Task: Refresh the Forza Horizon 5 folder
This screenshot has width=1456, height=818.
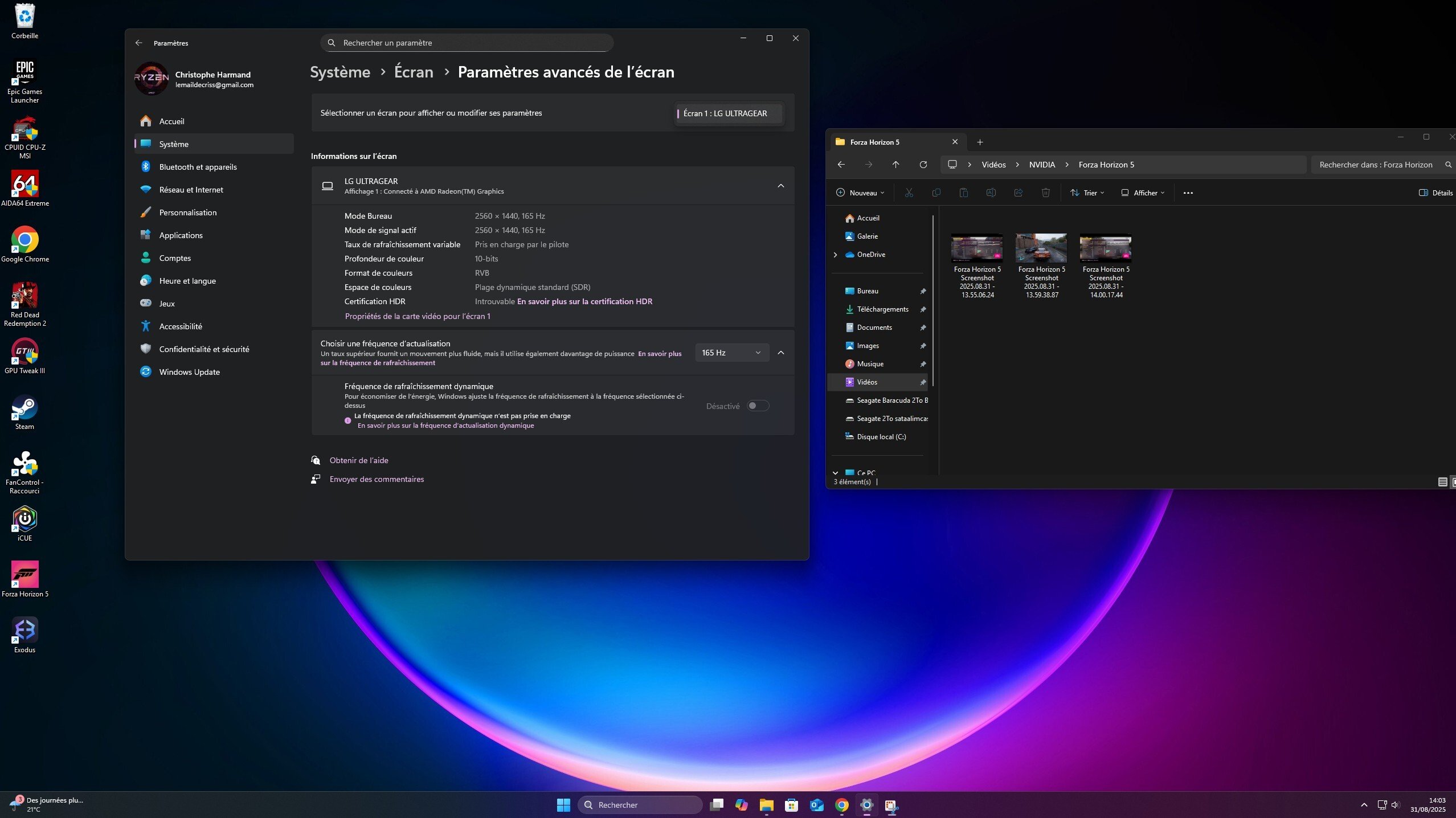Action: coord(923,165)
